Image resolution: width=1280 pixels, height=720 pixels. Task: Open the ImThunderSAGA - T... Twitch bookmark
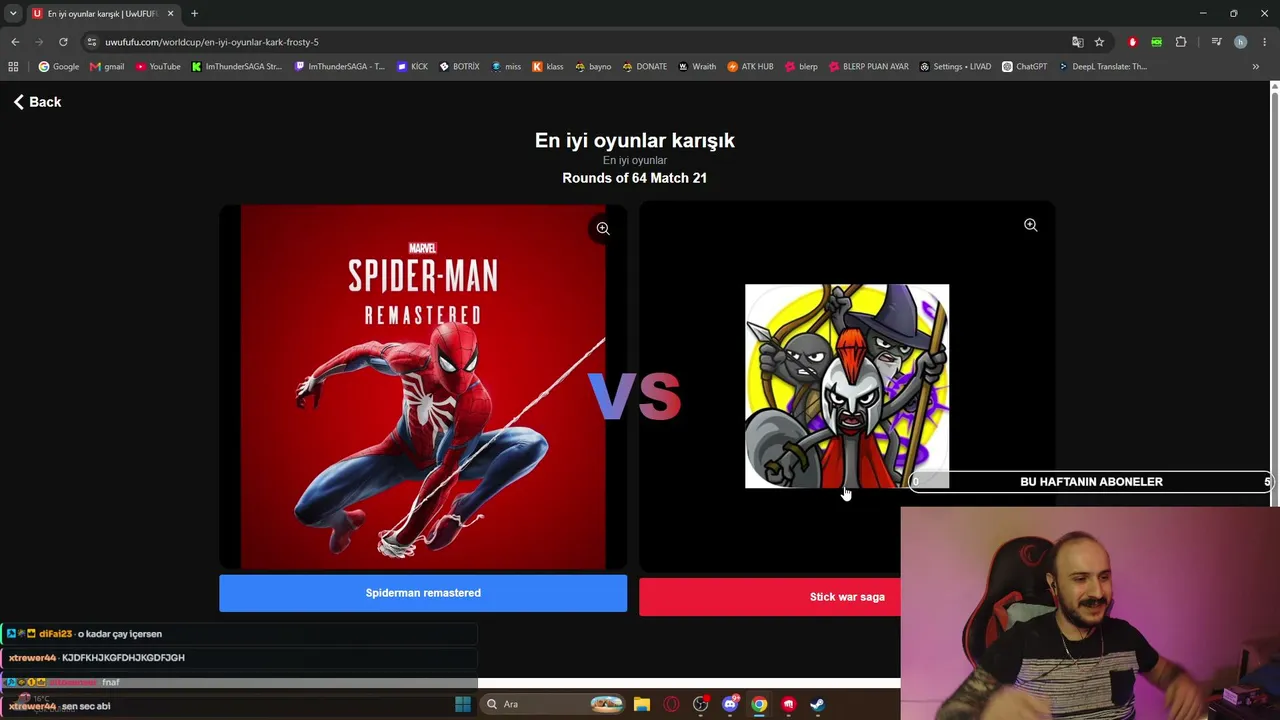coord(340,67)
